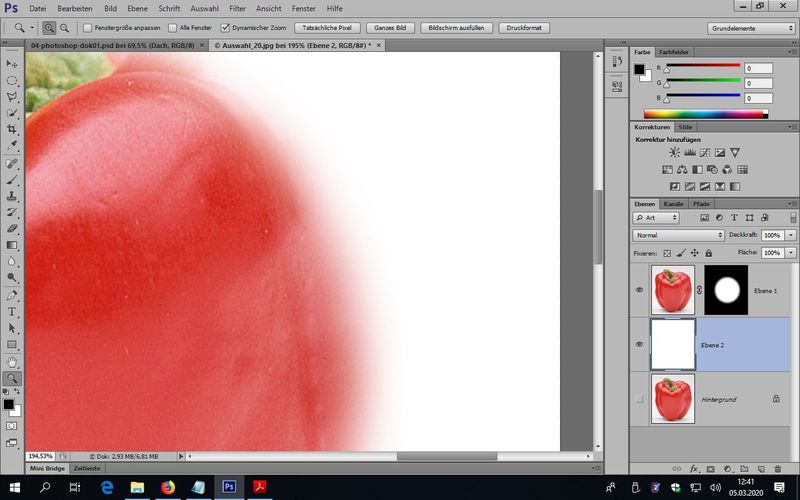
Task: Select the Crop tool in the toolbox
Action: point(13,130)
